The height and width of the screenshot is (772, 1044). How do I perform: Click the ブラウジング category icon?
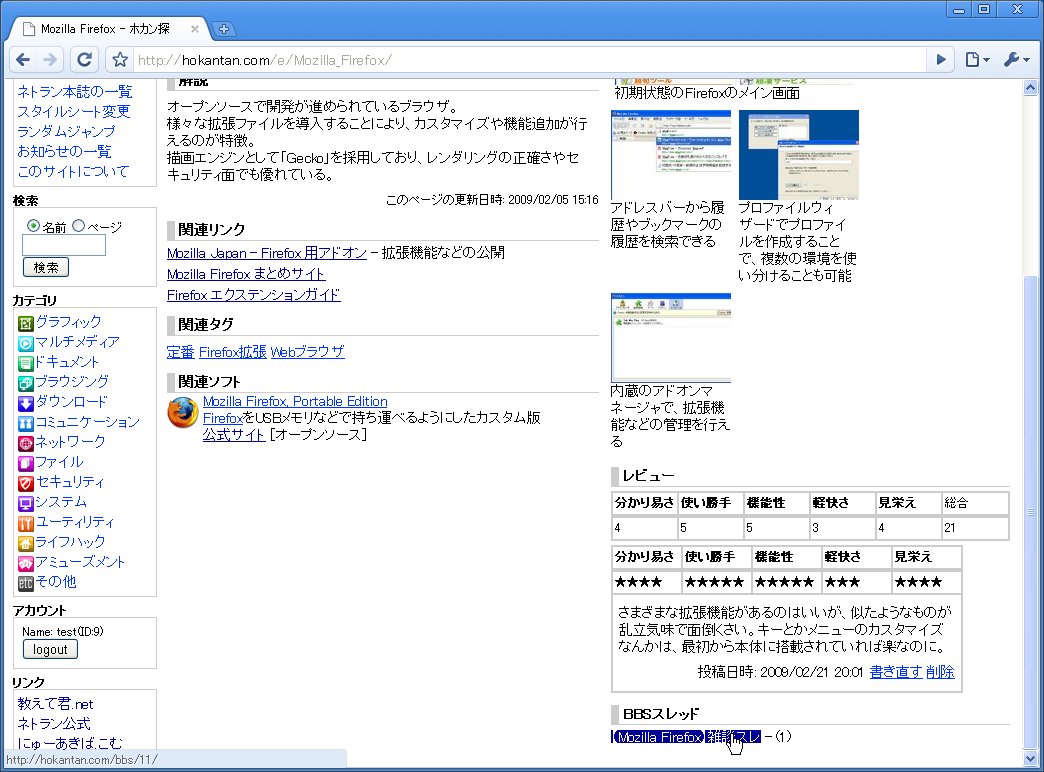[25, 384]
